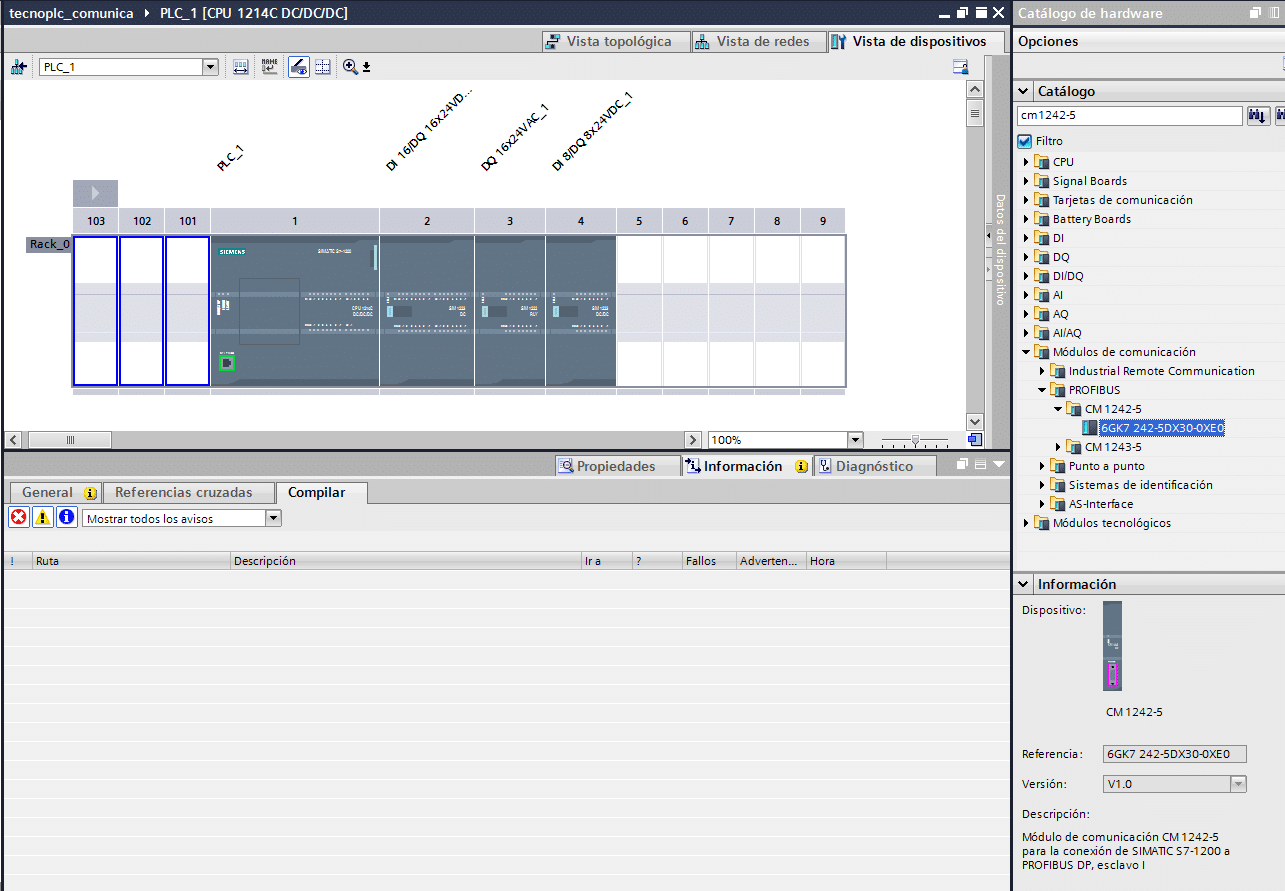Click the save window settings icon
Viewport: 1285px width, 891px height.
[x=961, y=67]
